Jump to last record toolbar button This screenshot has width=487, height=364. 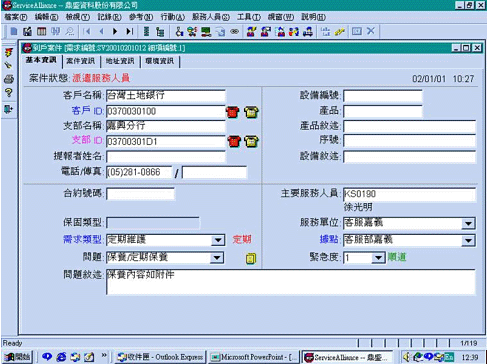[130, 32]
